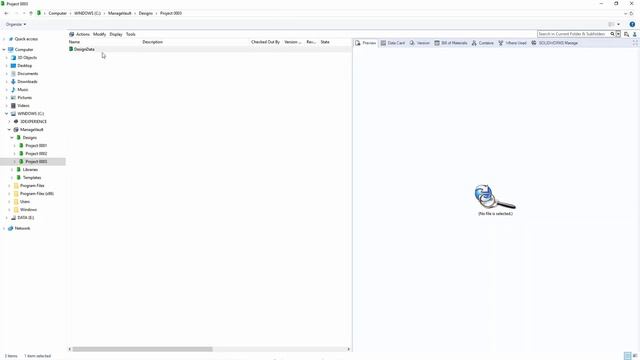
Task: Sort by the Checked Out By column header
Action: point(265,42)
